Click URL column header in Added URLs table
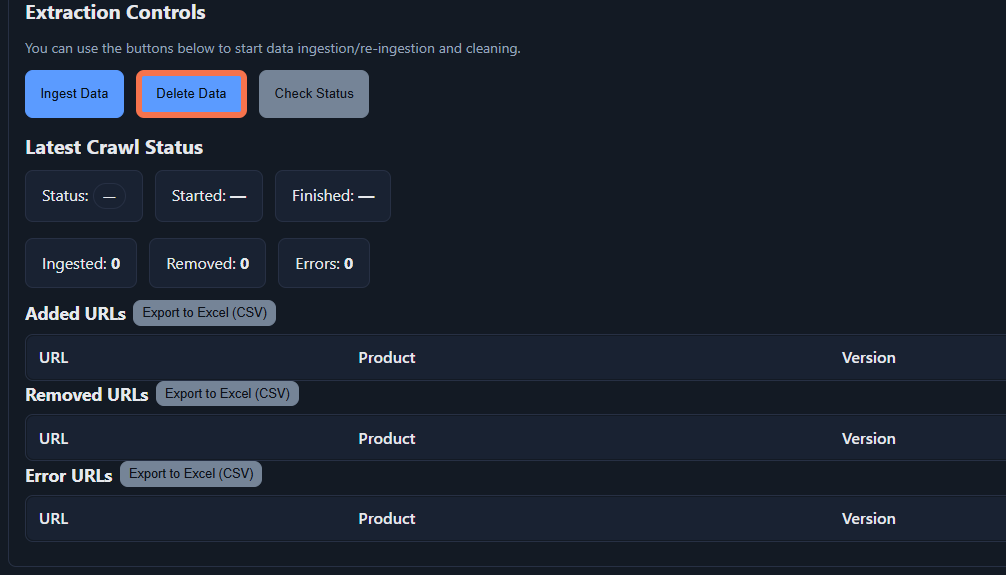This screenshot has width=1006, height=575. (54, 358)
